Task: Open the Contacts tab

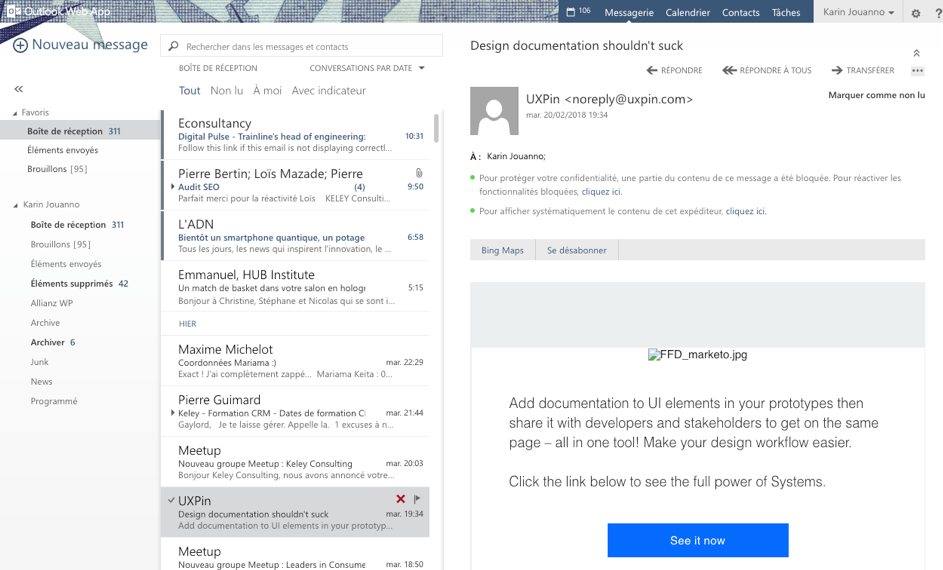Action: (x=740, y=12)
